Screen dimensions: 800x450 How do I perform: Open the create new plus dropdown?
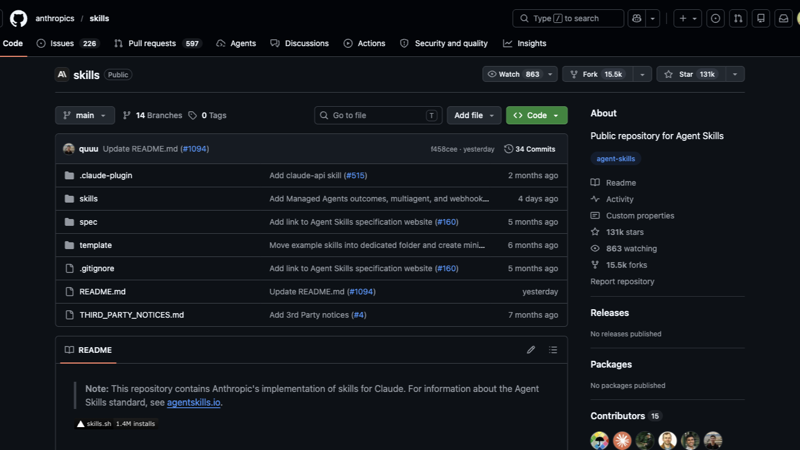point(688,18)
